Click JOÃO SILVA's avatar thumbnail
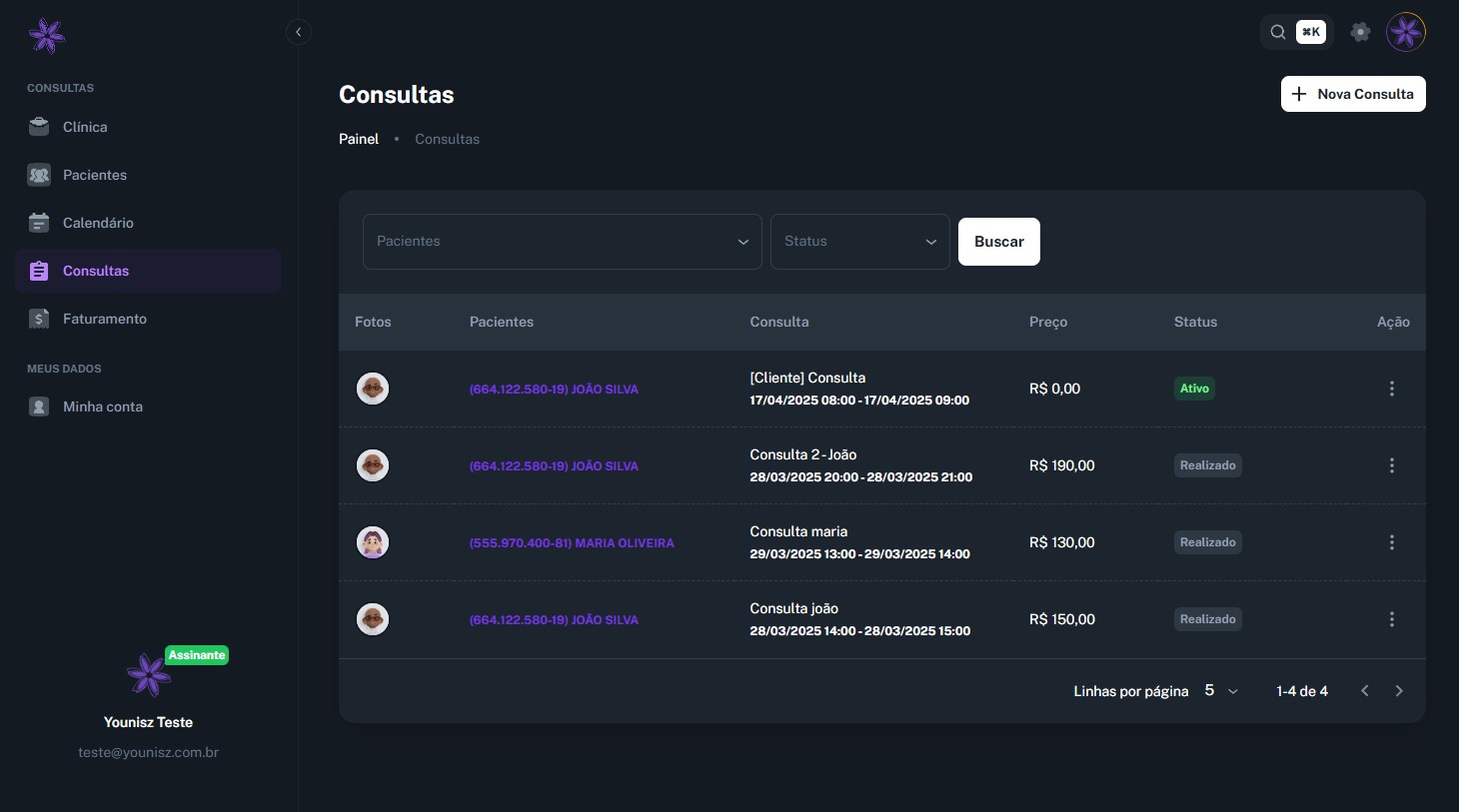The image size is (1459, 812). click(373, 389)
